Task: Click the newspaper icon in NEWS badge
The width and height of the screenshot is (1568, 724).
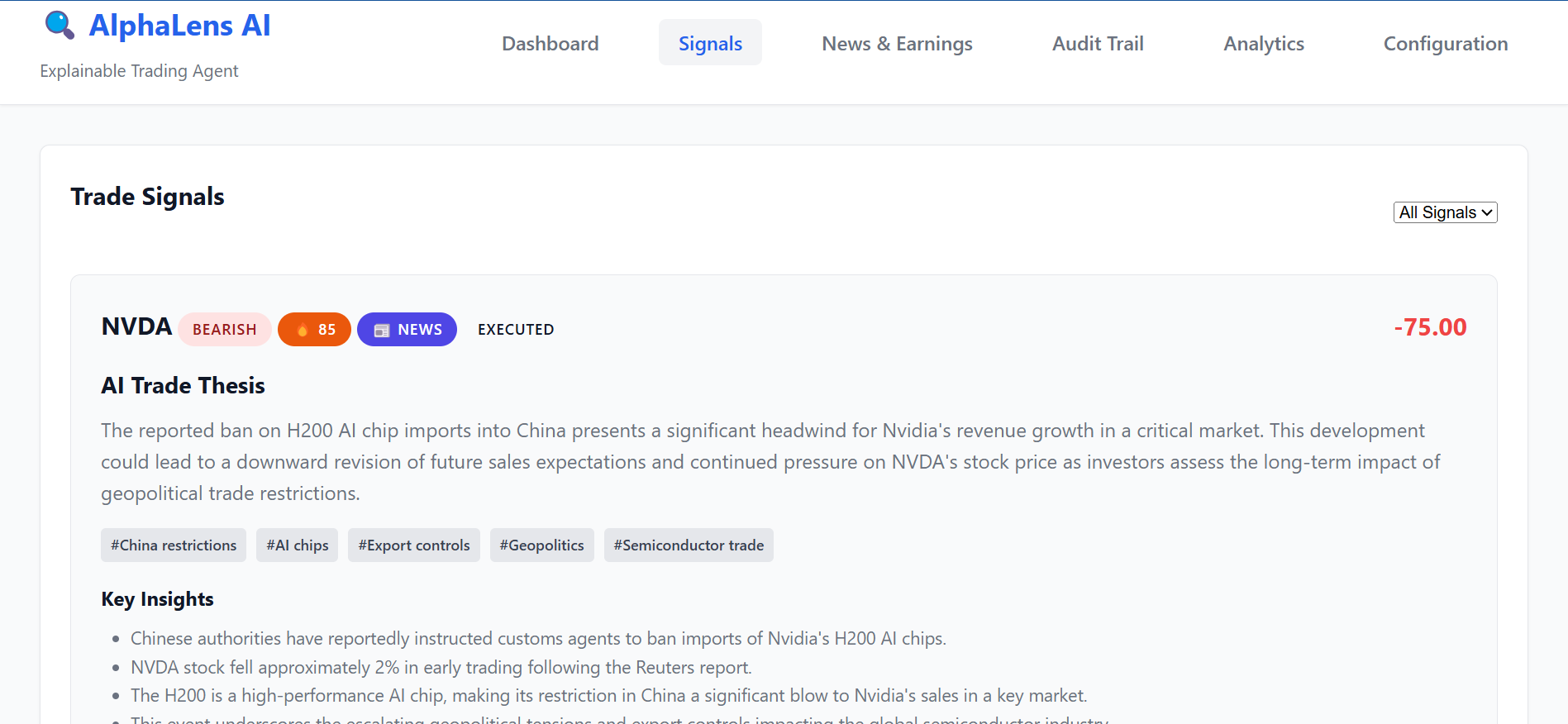Action: tap(382, 330)
